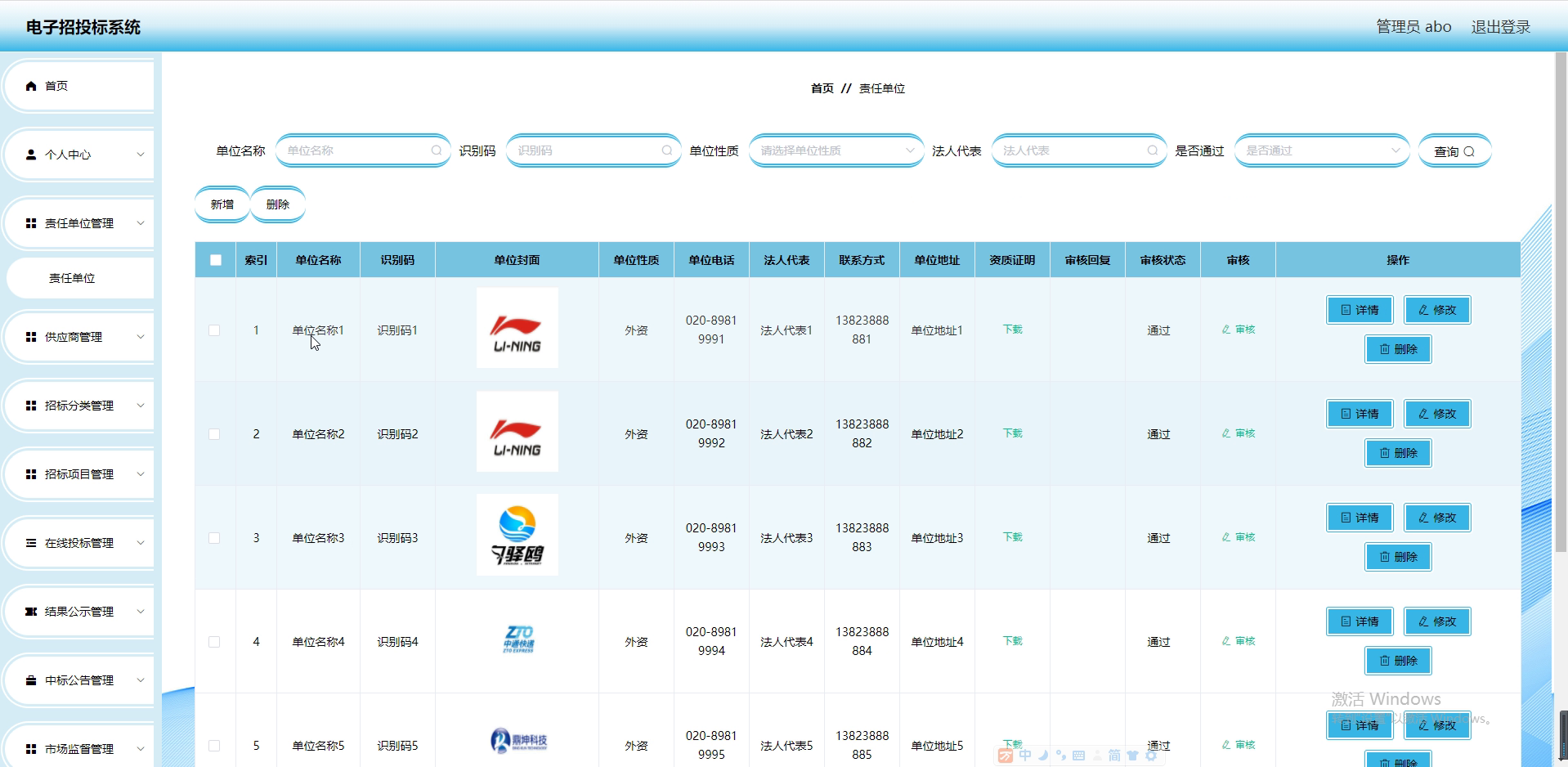Click the grid icon beside 市场监督管理

[x=31, y=749]
